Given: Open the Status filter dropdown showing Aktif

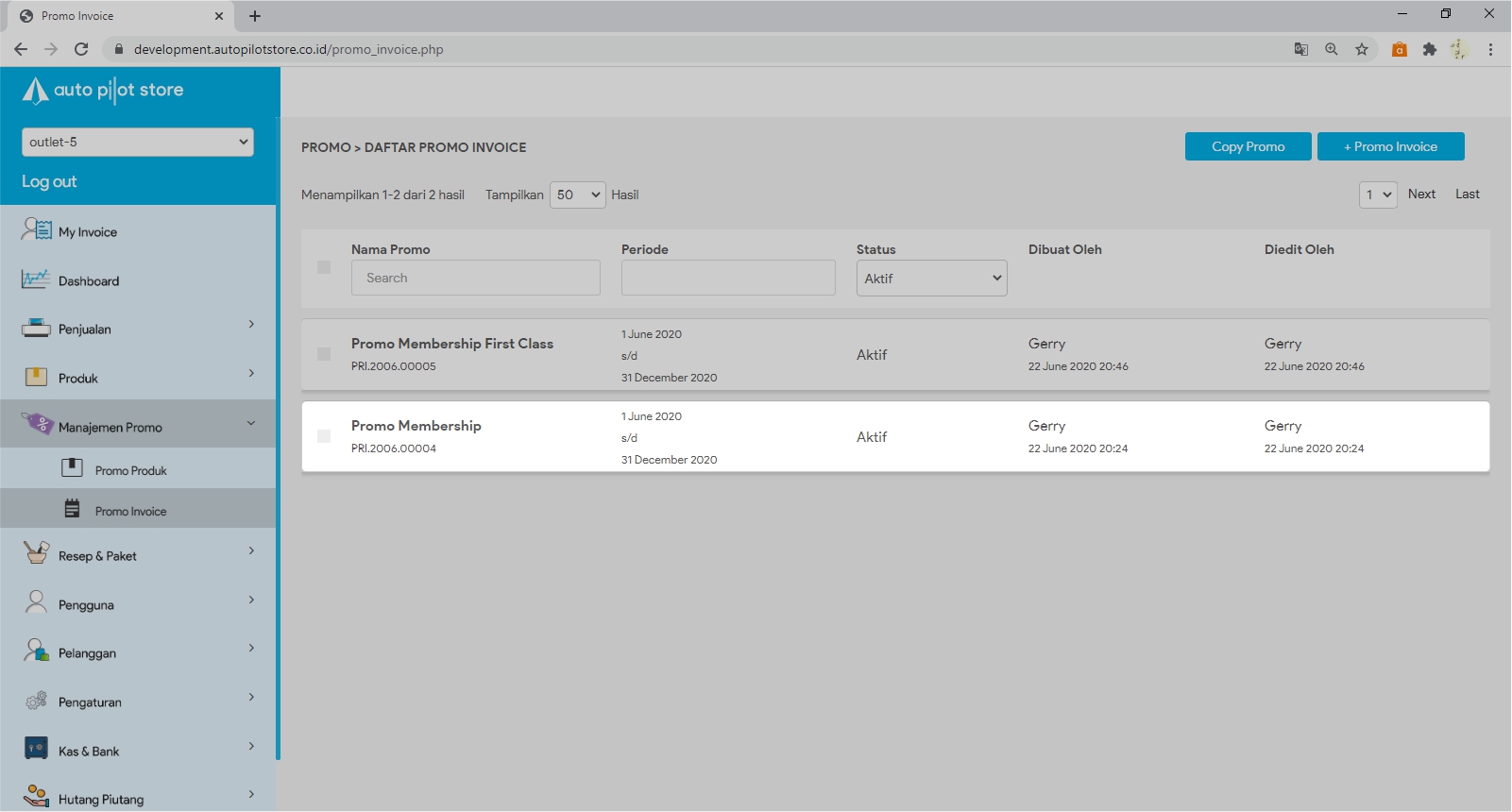Looking at the screenshot, I should click(x=931, y=279).
